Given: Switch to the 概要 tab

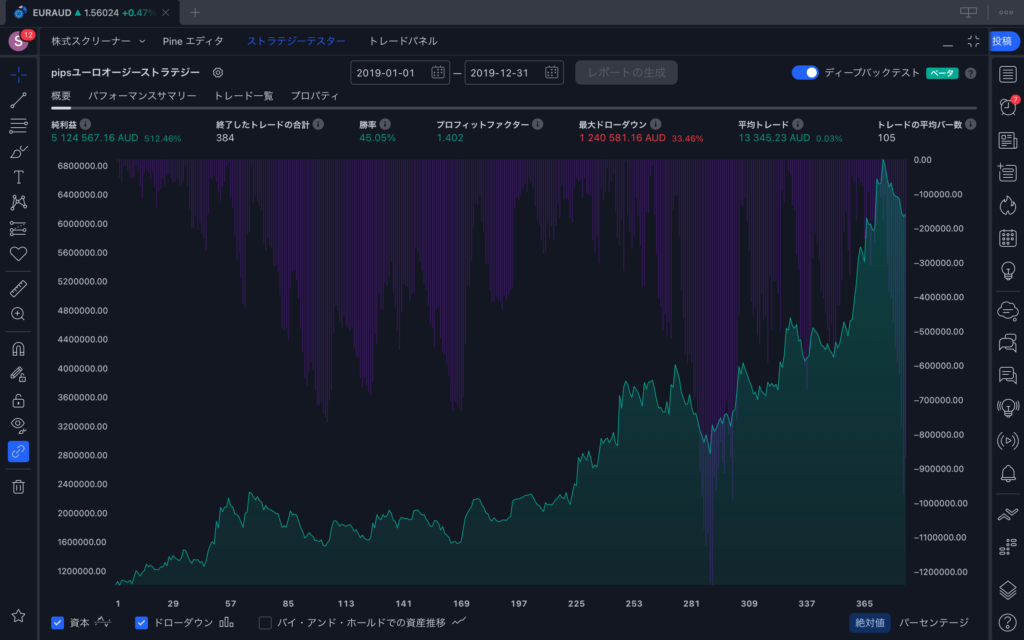Looking at the screenshot, I should point(61,96).
